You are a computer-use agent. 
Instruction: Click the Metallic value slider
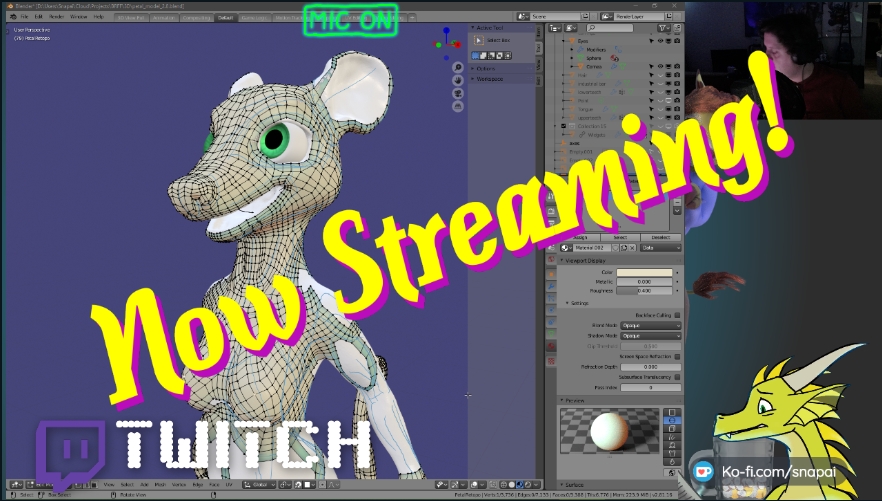pos(645,282)
